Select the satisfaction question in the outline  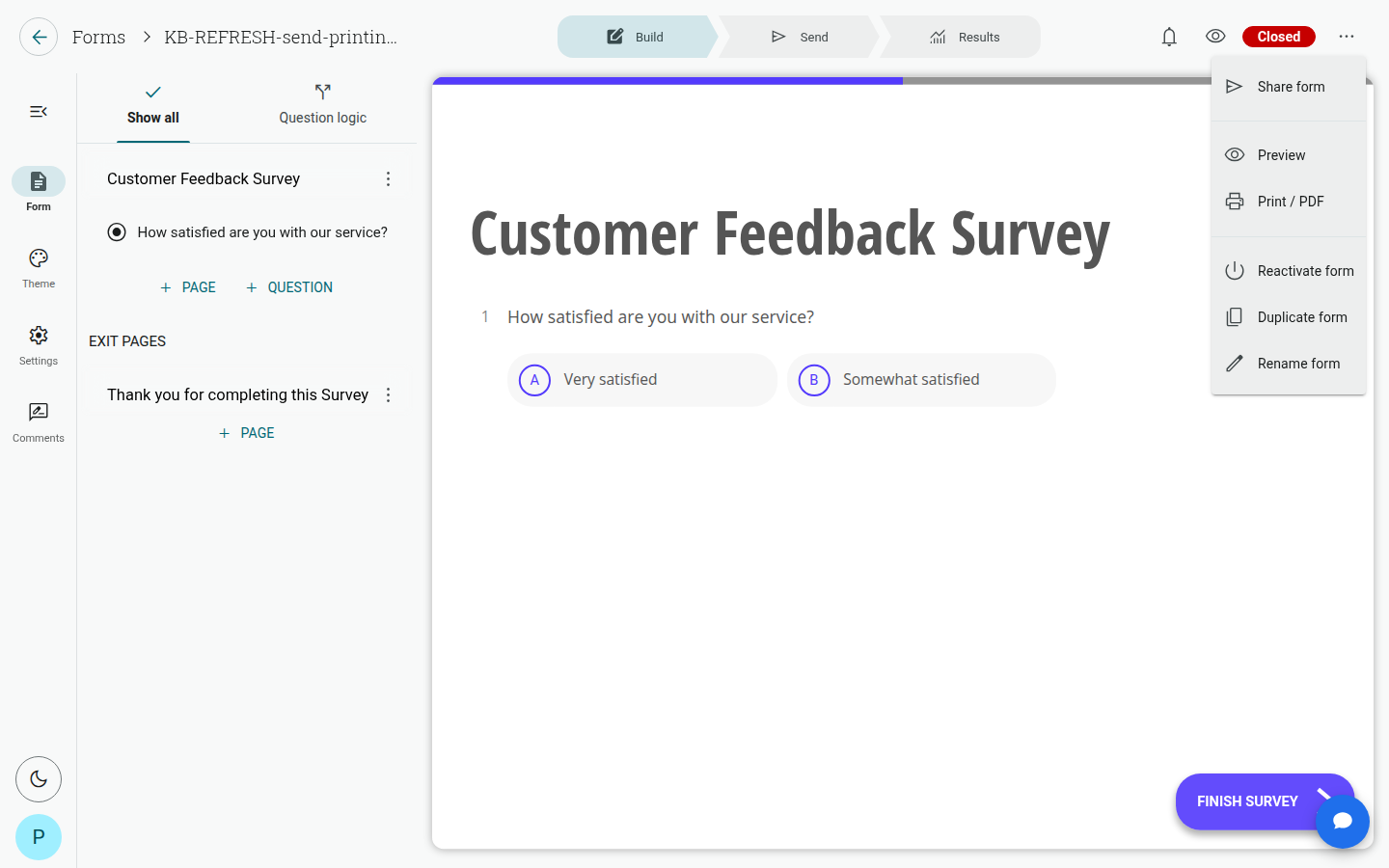(x=262, y=232)
